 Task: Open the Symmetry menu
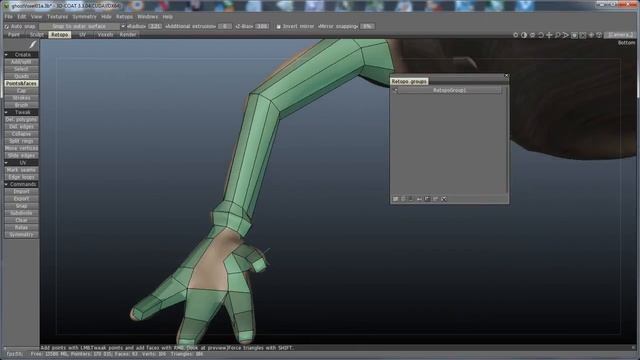click(x=84, y=17)
